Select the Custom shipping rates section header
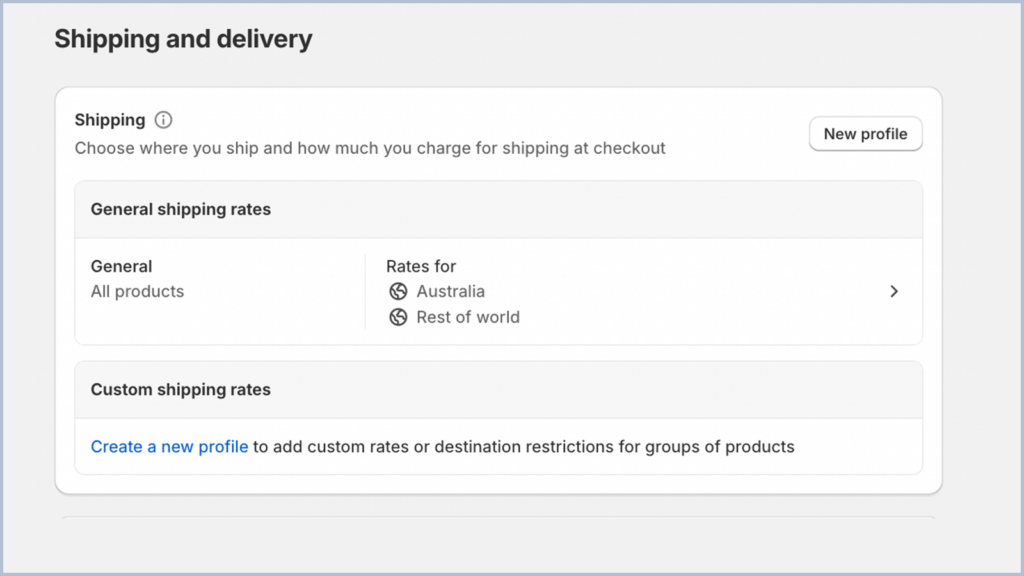 coord(180,389)
